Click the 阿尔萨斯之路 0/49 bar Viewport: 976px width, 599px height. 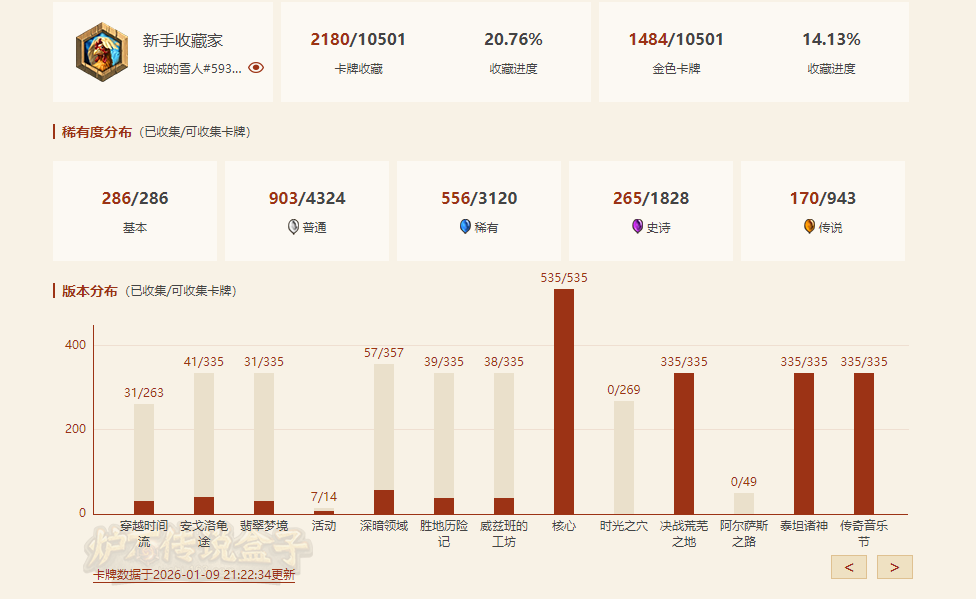(744, 503)
